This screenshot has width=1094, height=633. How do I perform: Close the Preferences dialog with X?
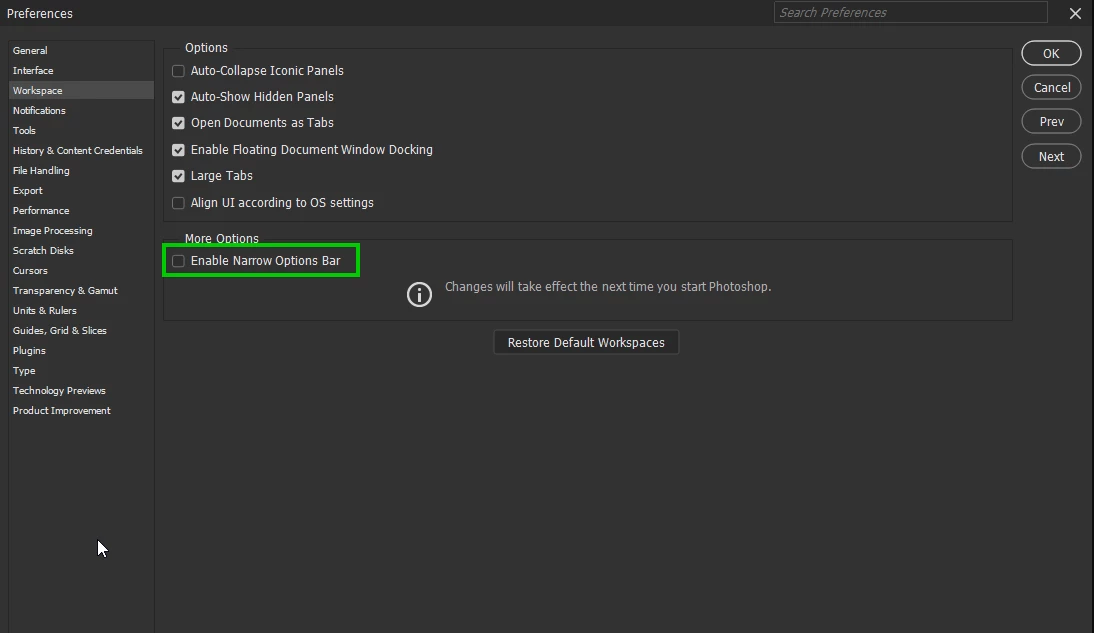point(1075,13)
